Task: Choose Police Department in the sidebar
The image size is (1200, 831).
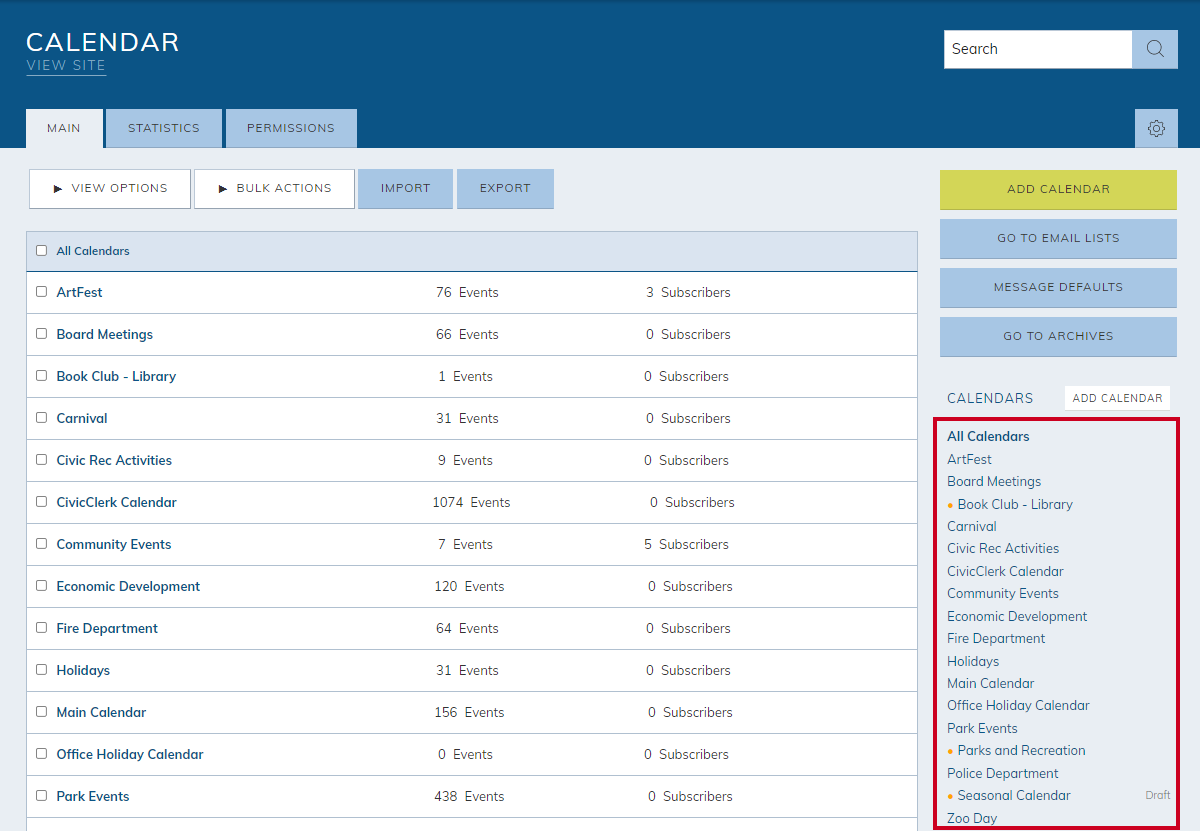Action: point(1003,773)
